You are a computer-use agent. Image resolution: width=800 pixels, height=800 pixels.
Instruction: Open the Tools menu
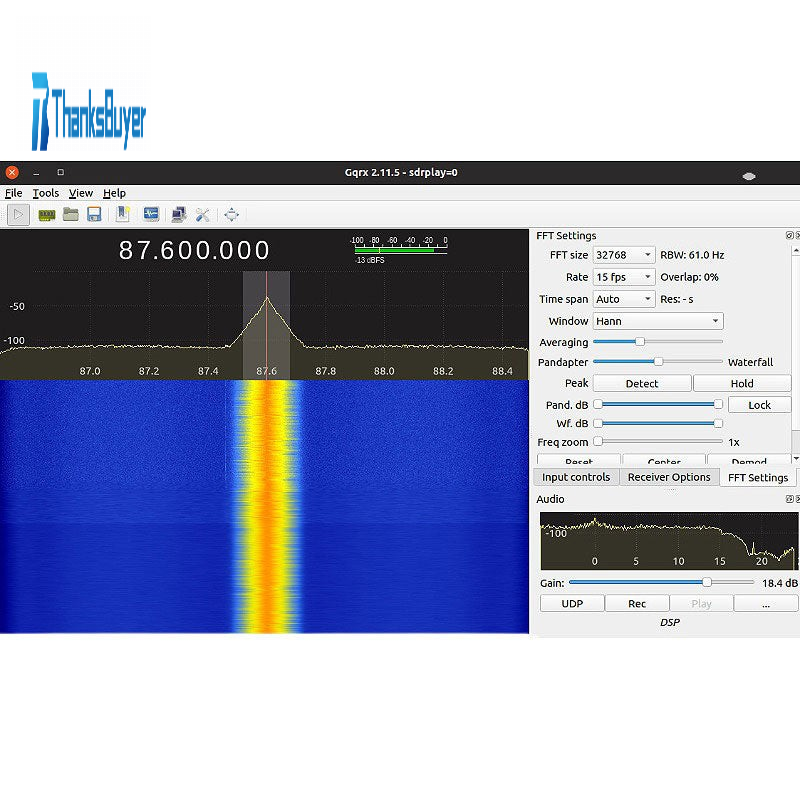coord(45,193)
